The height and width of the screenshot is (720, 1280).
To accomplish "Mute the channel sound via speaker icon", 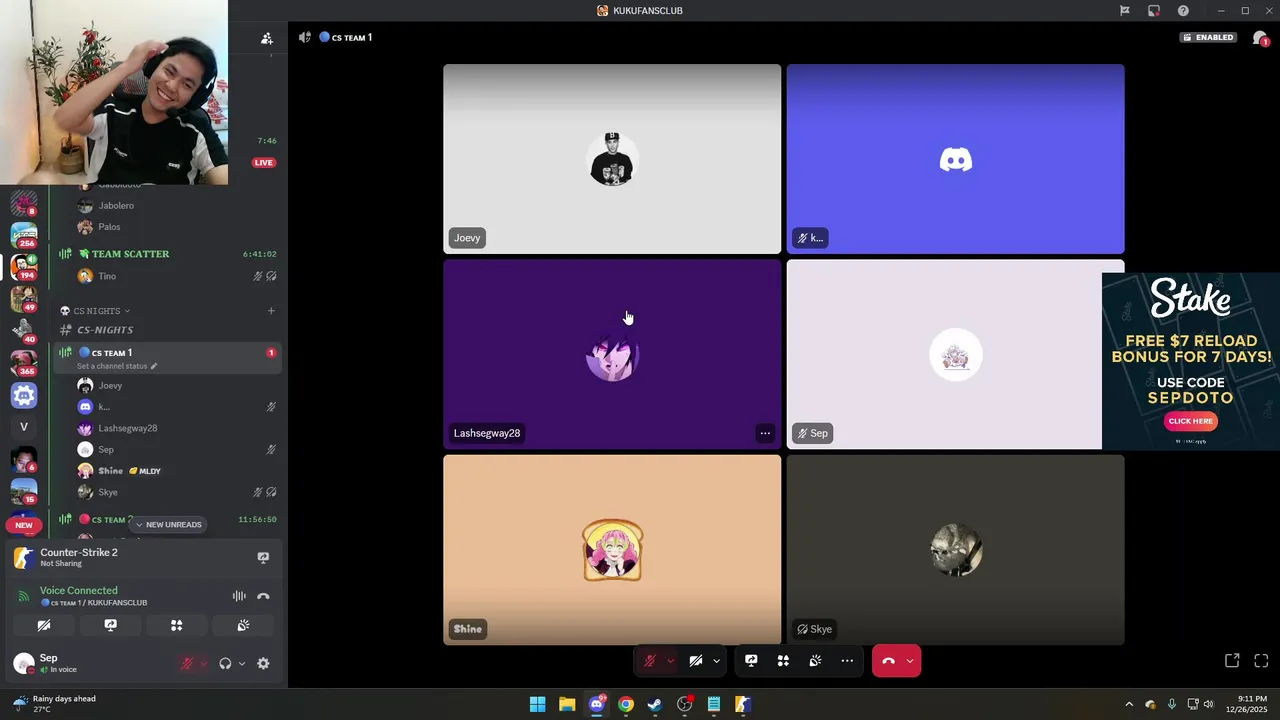I will (305, 37).
